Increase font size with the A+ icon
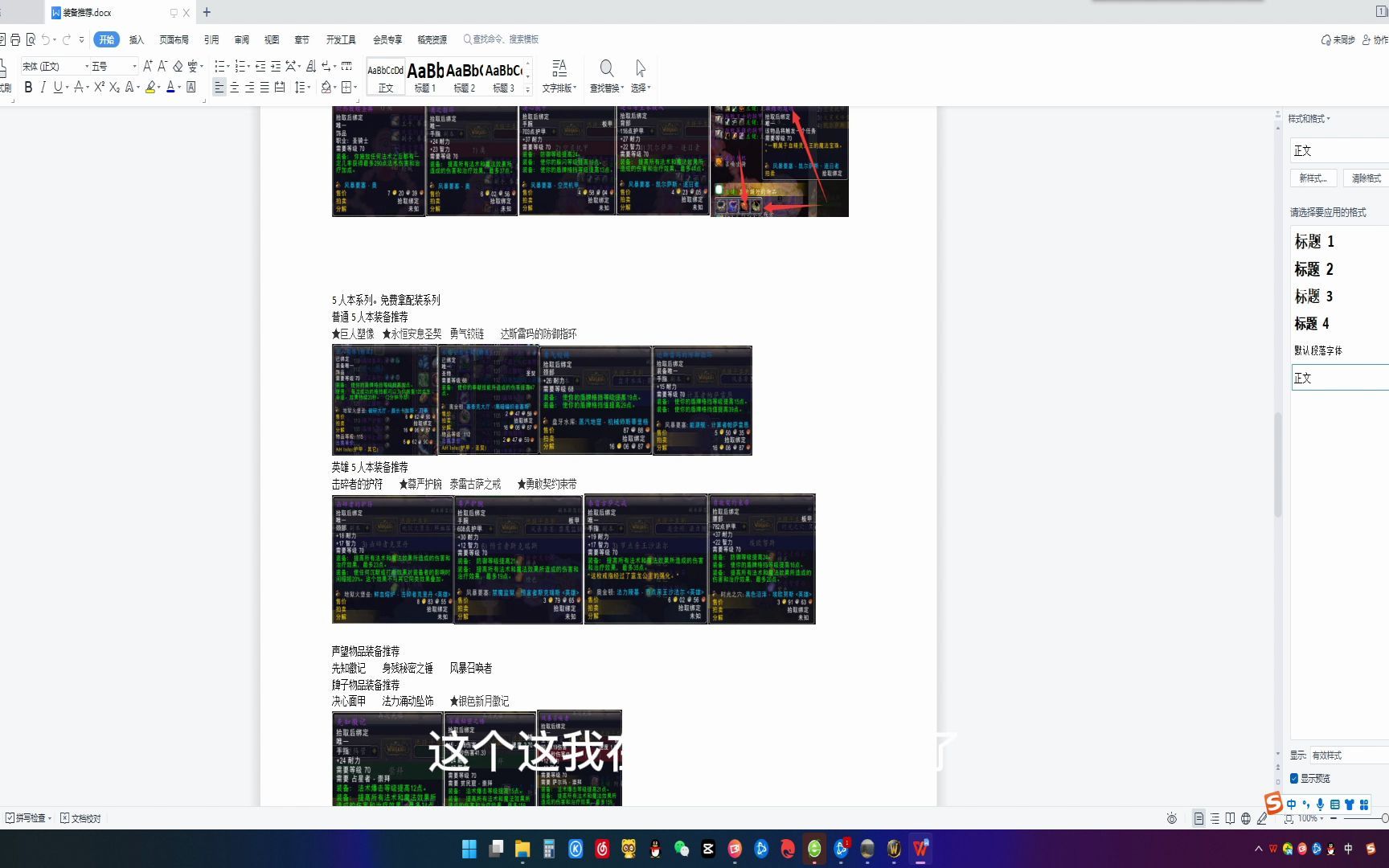Screen dimensions: 1389x868 (x=148, y=66)
